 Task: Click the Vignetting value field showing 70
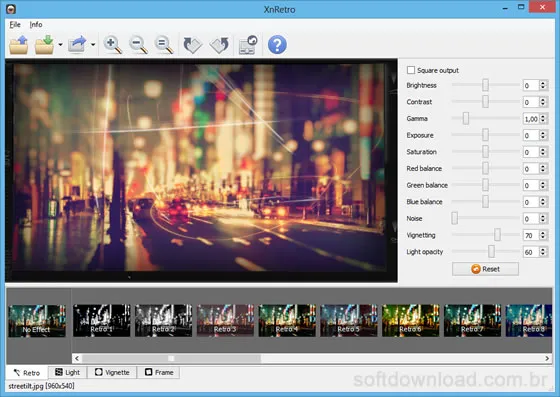[x=531, y=235]
